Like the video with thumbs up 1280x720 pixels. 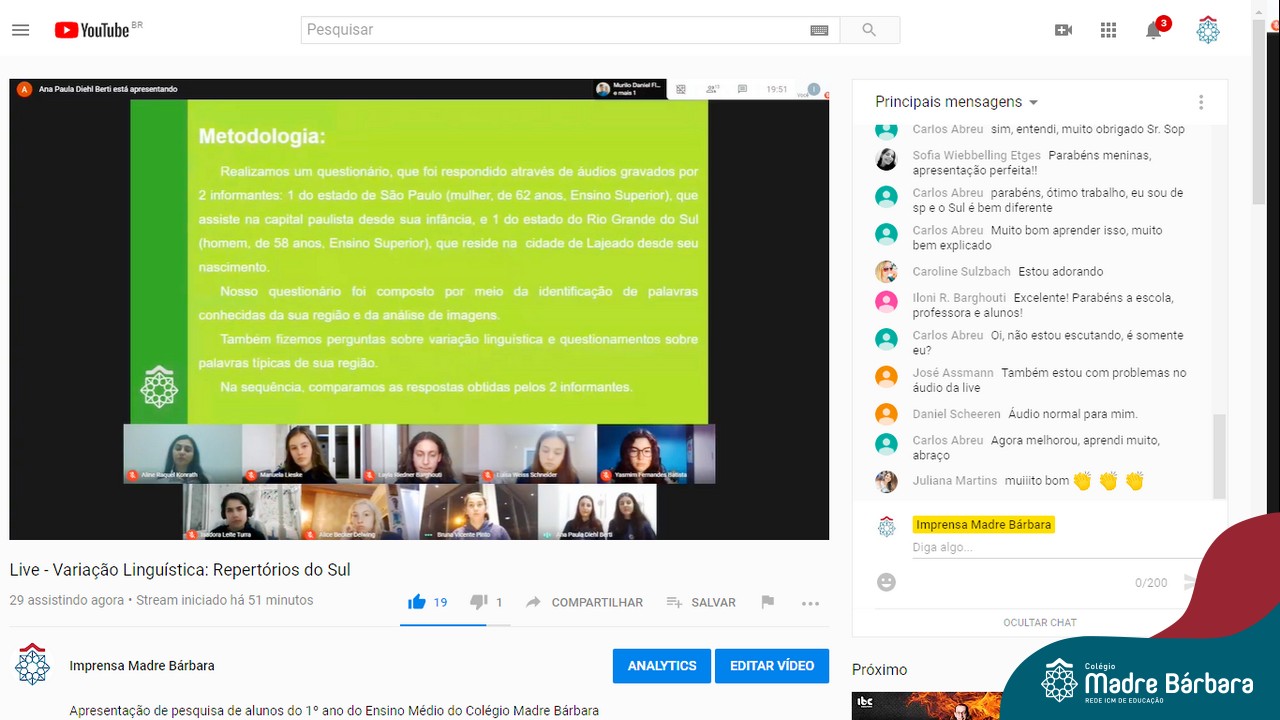tap(417, 602)
